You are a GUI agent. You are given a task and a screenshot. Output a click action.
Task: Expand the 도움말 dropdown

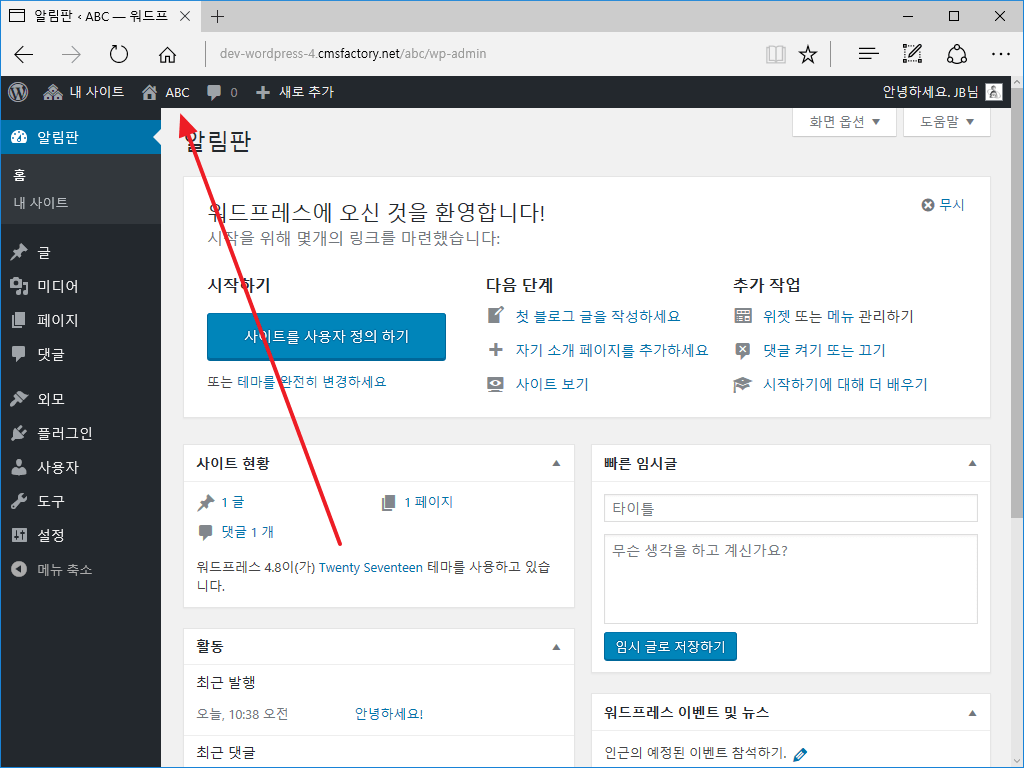(x=946, y=122)
